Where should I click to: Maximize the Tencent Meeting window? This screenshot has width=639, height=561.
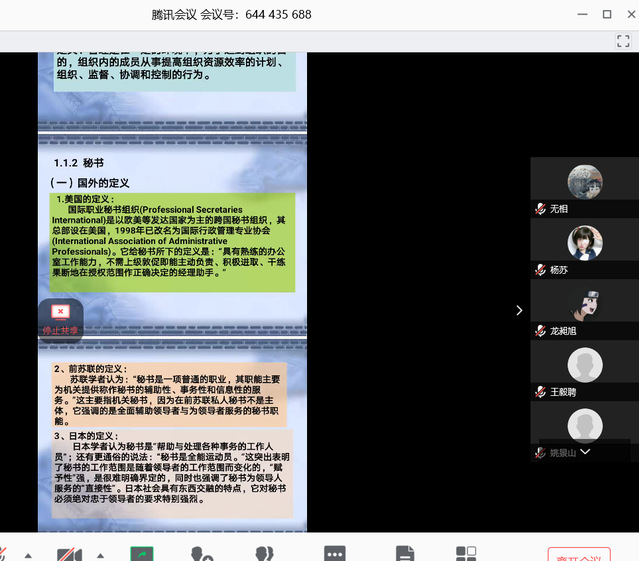pyautogui.click(x=606, y=14)
